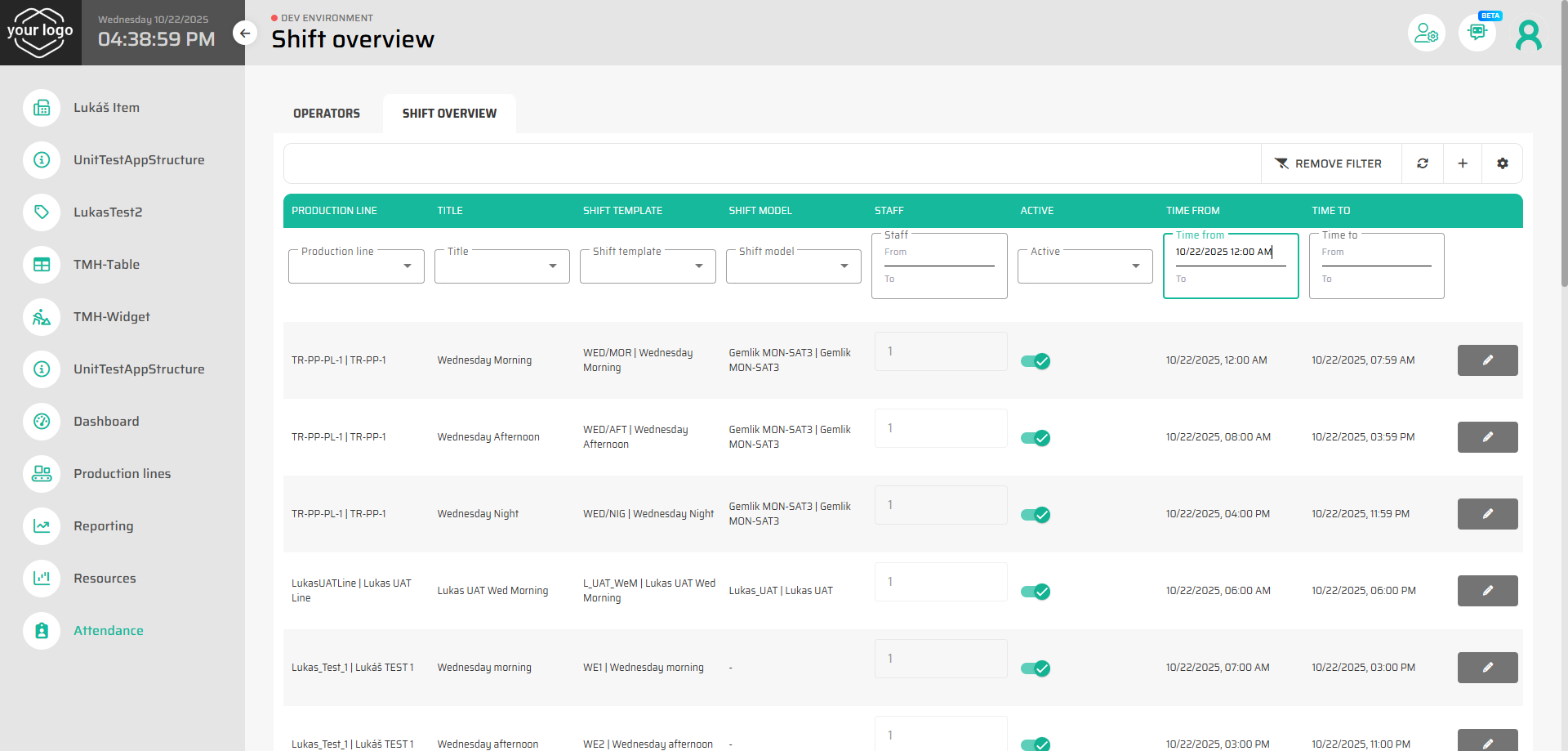The width and height of the screenshot is (1568, 751).
Task: Open table settings via the gear icon
Action: tap(1502, 163)
